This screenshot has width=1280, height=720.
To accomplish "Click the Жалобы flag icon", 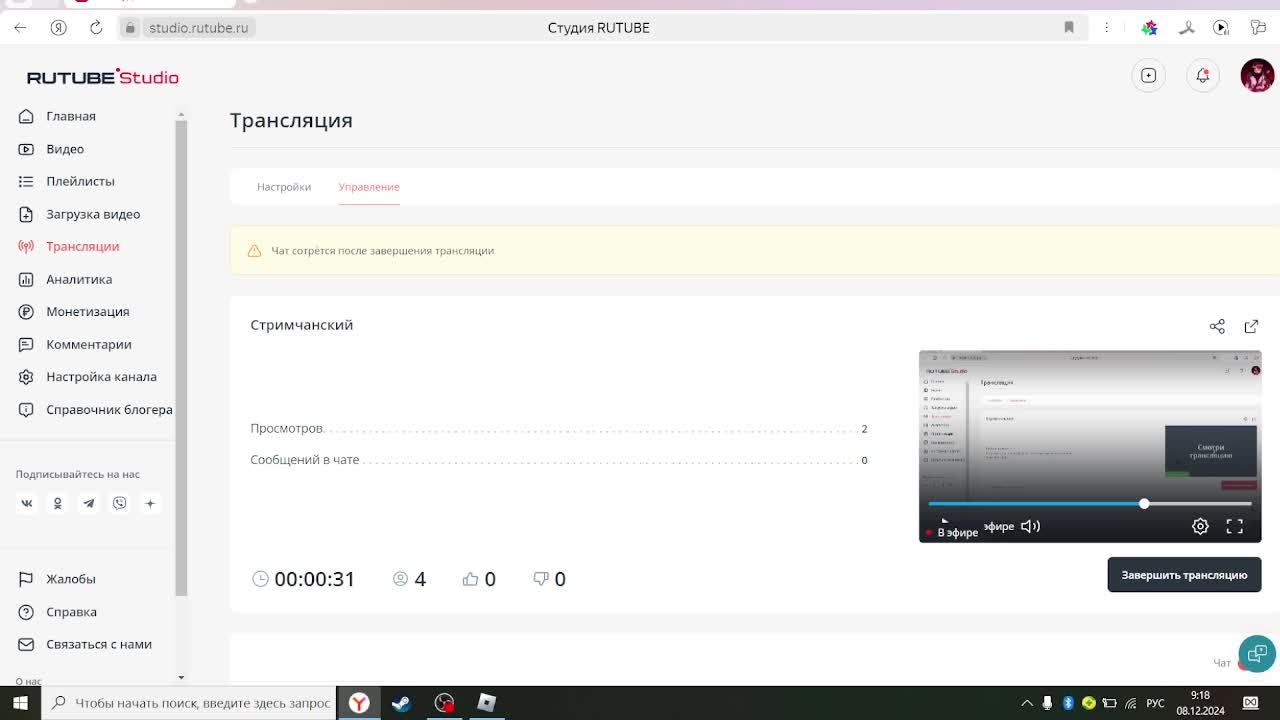I will [x=26, y=579].
